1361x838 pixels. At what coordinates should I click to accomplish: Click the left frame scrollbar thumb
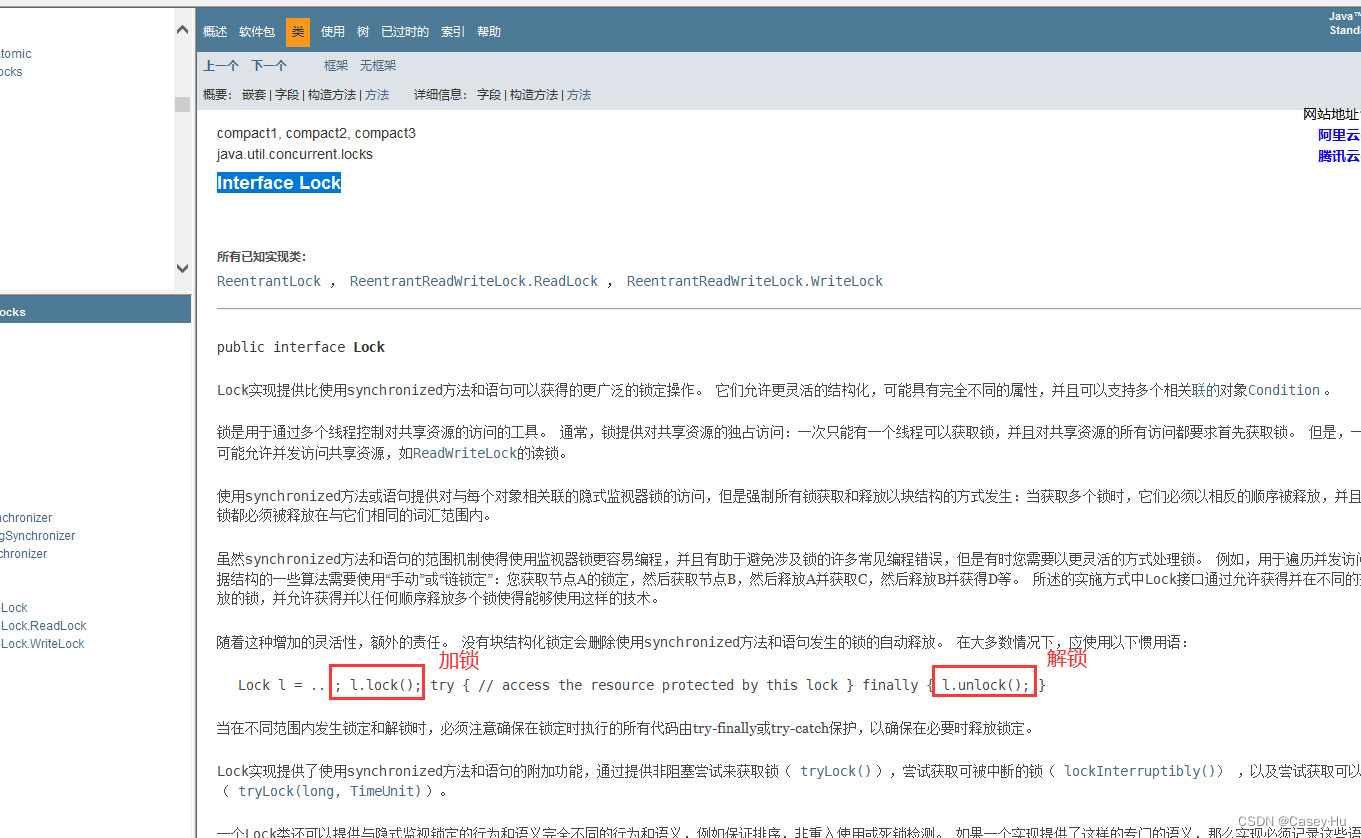(182, 104)
